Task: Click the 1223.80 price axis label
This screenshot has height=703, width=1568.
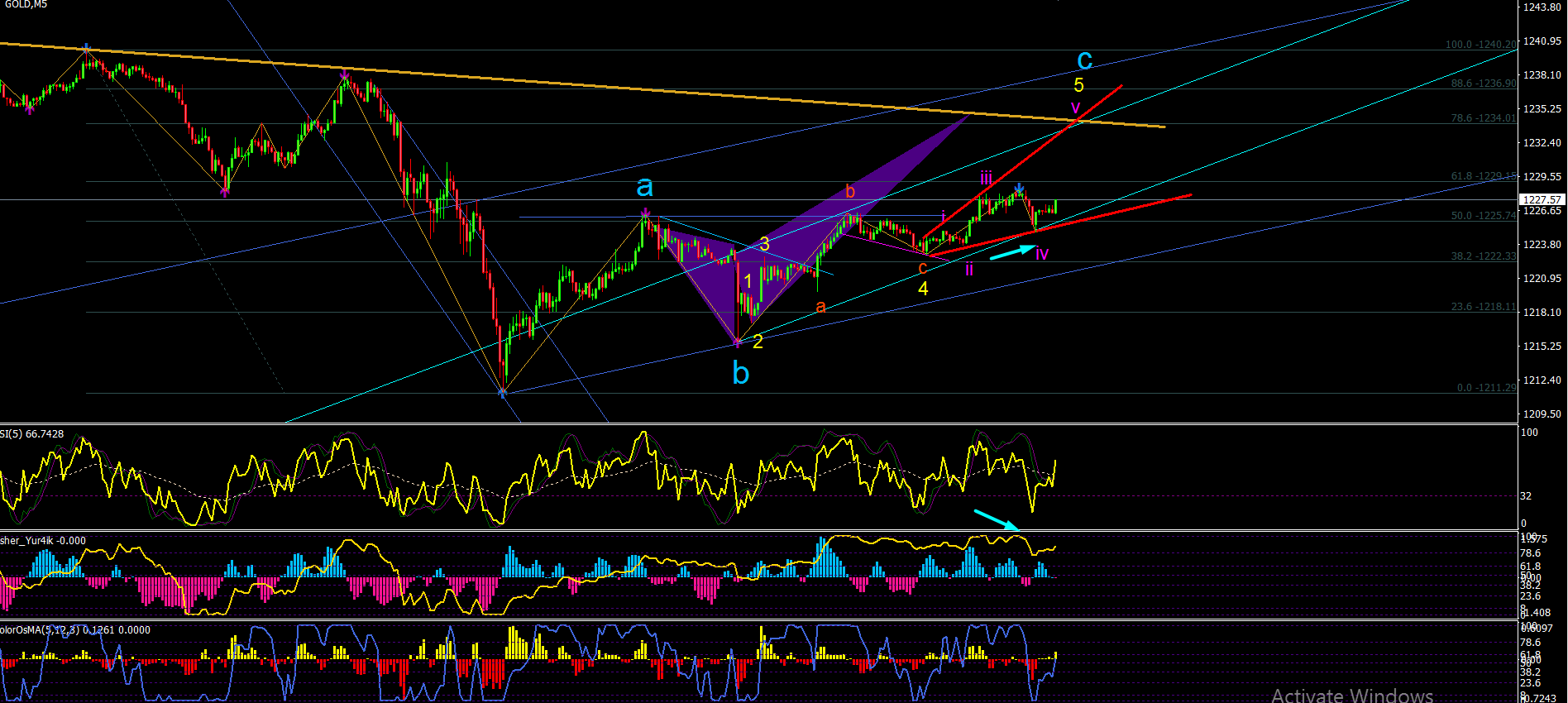Action: pos(1542,245)
